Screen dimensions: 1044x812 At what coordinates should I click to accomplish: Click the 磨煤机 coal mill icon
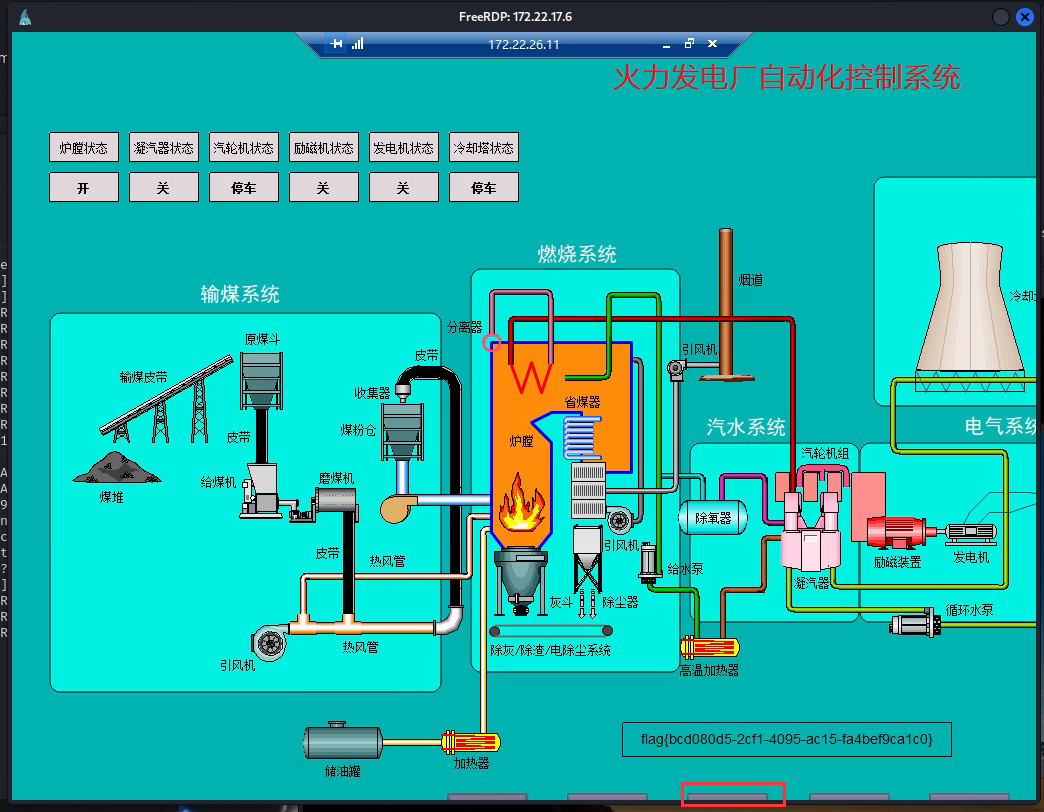point(337,508)
